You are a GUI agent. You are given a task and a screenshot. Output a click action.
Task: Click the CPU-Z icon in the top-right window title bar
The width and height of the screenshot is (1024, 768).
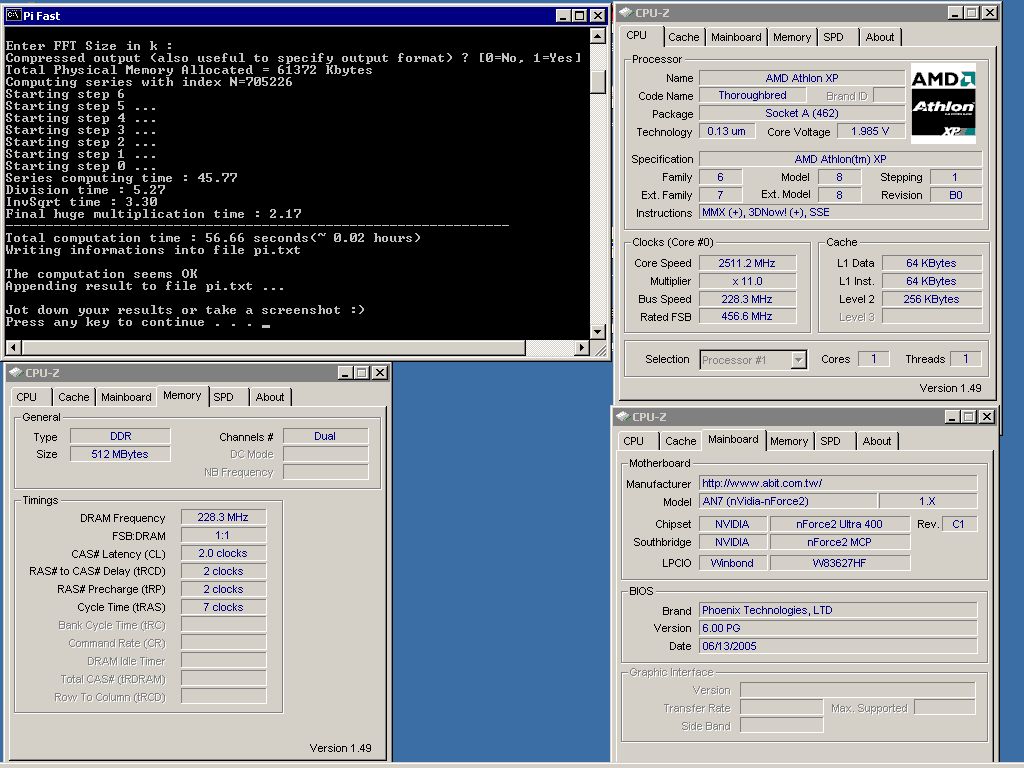coord(625,12)
